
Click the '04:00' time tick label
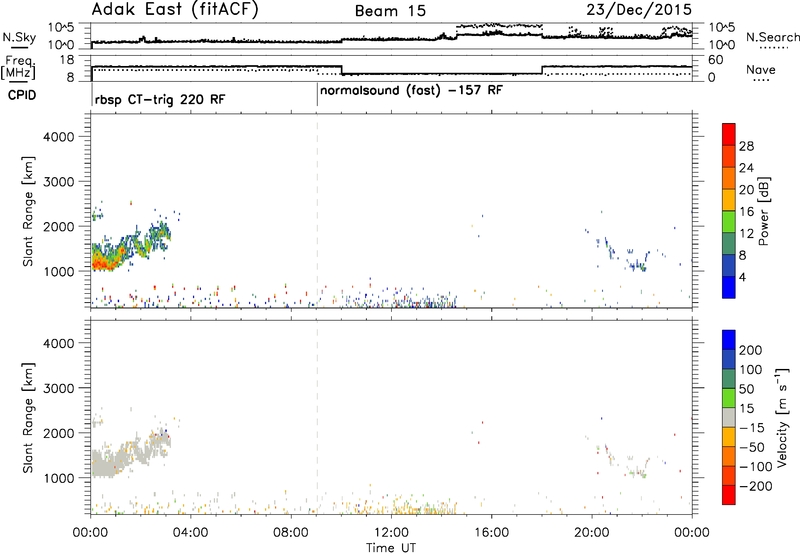(x=190, y=533)
